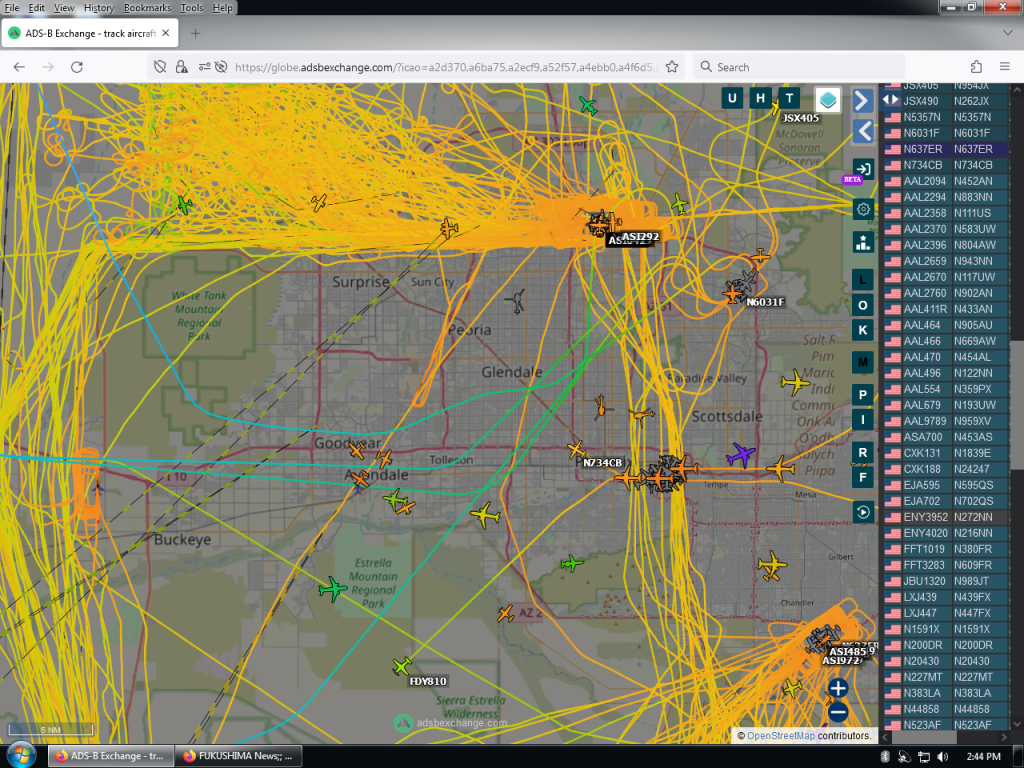1024x768 pixels.
Task: Open the Windows Start button
Action: point(22,756)
